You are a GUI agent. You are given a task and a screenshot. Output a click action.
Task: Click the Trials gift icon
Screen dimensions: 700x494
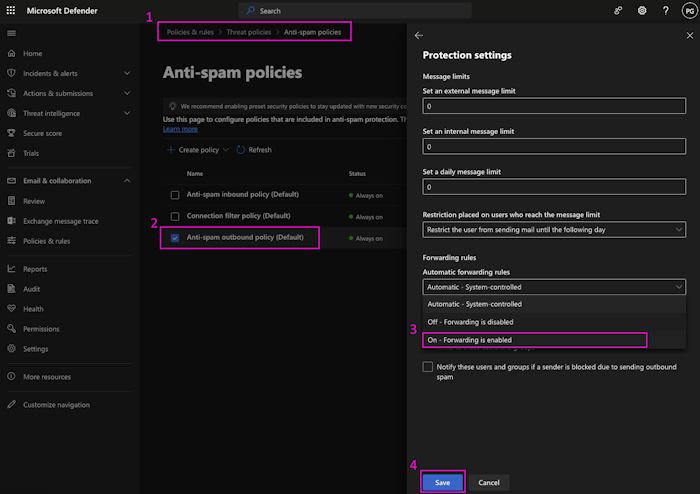[12, 153]
